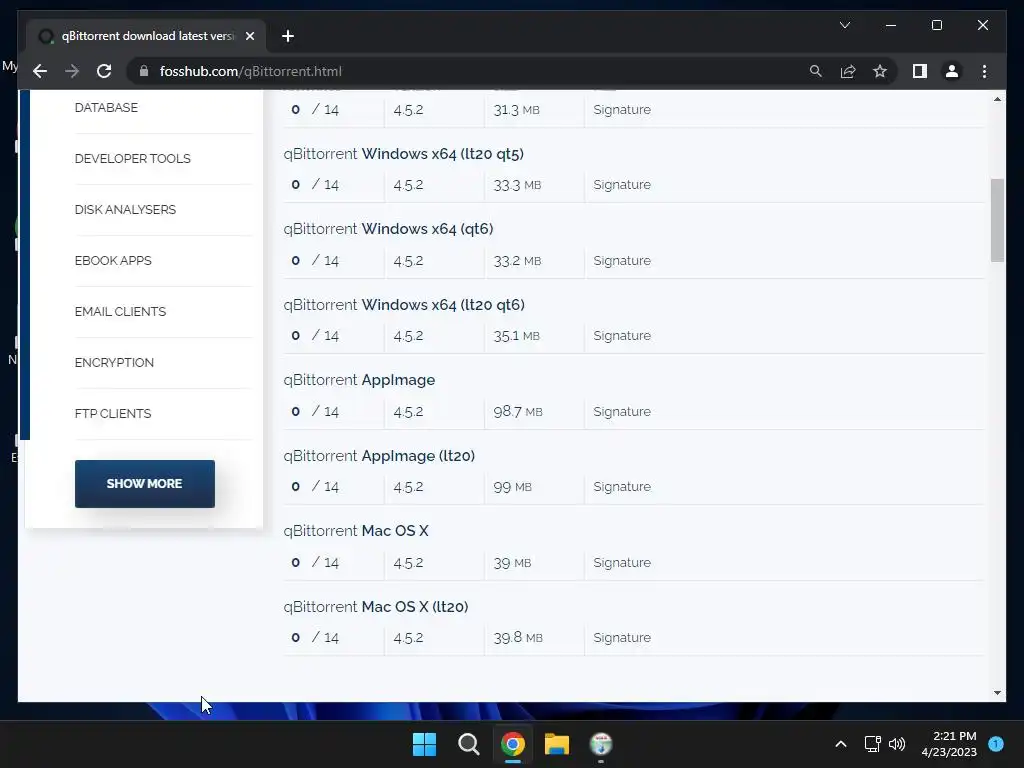Viewport: 1024px width, 768px height.
Task: Open the tab search chevron
Action: 844,25
